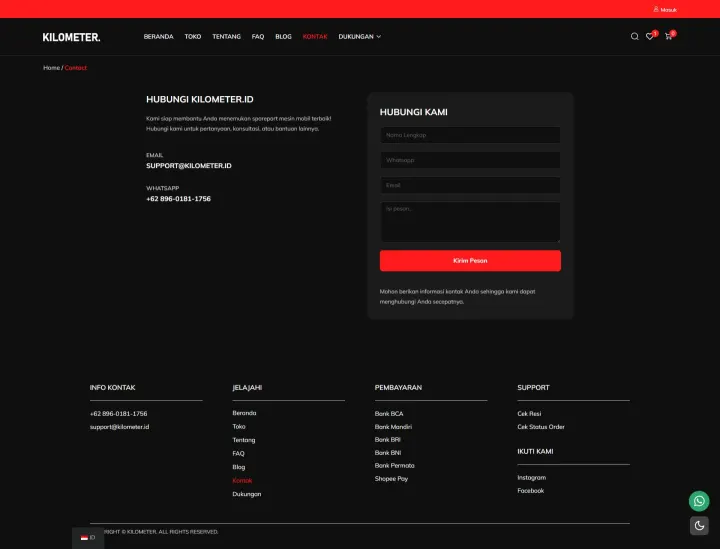The image size is (720, 549).
Task: Click footer support@kilometer.id link
Action: coord(119,427)
